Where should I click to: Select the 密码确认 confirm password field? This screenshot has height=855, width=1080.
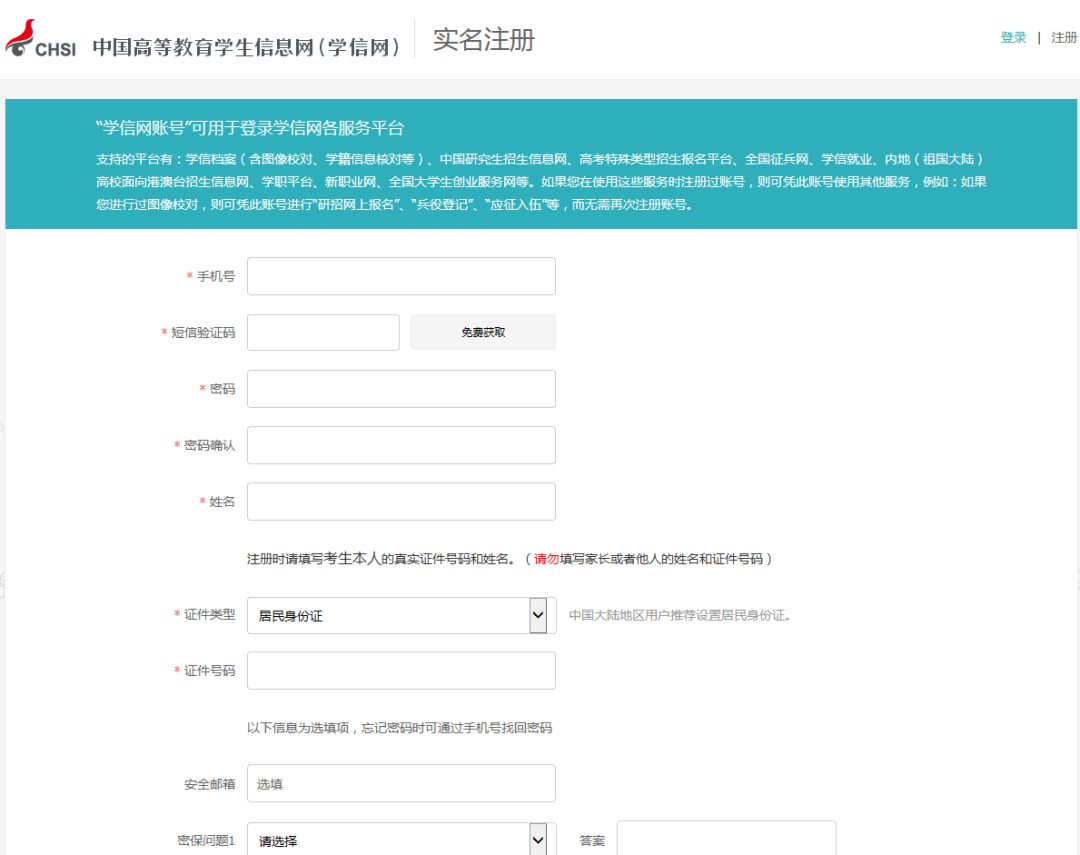click(401, 445)
